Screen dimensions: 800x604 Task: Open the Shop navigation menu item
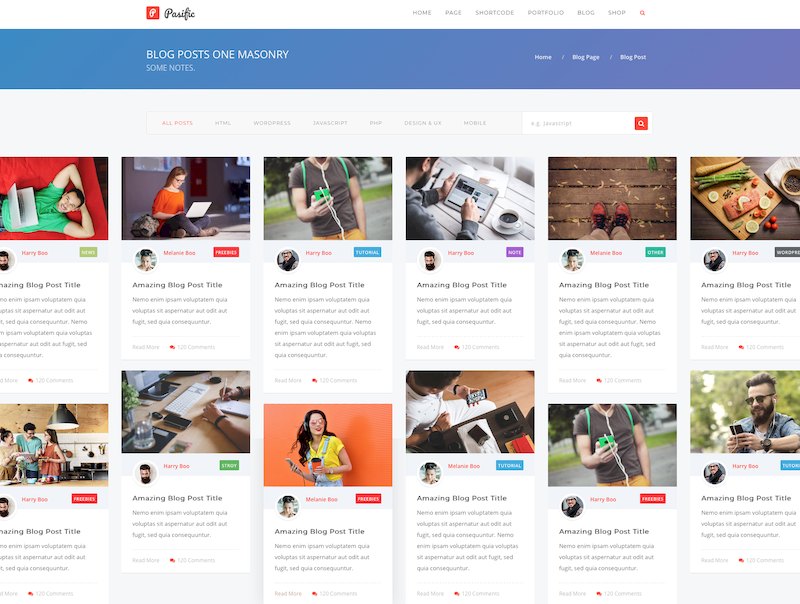point(616,13)
